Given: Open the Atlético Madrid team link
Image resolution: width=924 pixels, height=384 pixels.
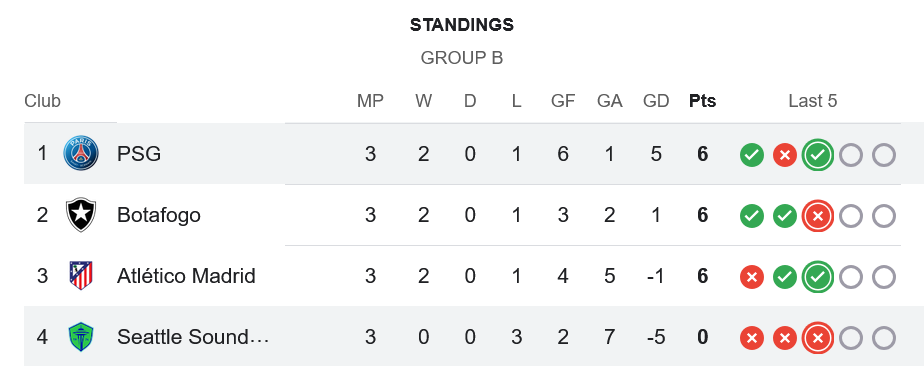Looking at the screenshot, I should click(x=186, y=276).
